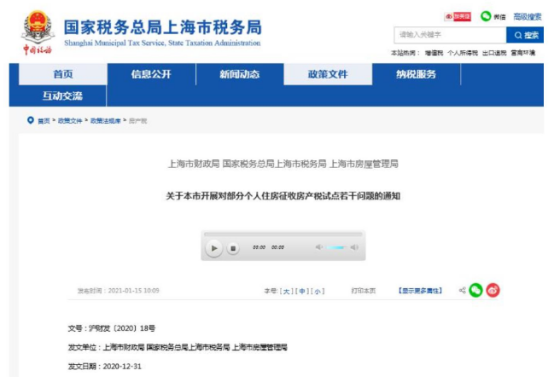Click hot word 个人所得税
Image resolution: width=554 pixels, height=383 pixels.
coord(462,53)
